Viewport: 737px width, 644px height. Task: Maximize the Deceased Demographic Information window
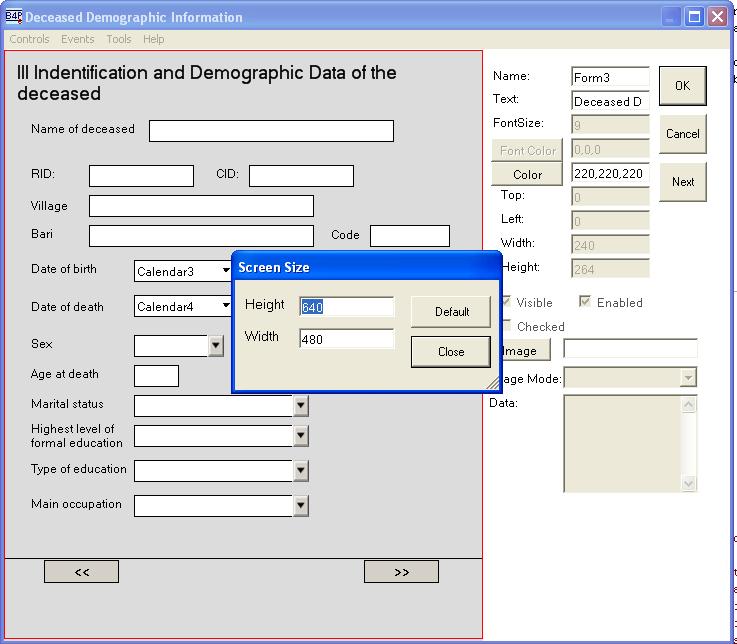694,17
